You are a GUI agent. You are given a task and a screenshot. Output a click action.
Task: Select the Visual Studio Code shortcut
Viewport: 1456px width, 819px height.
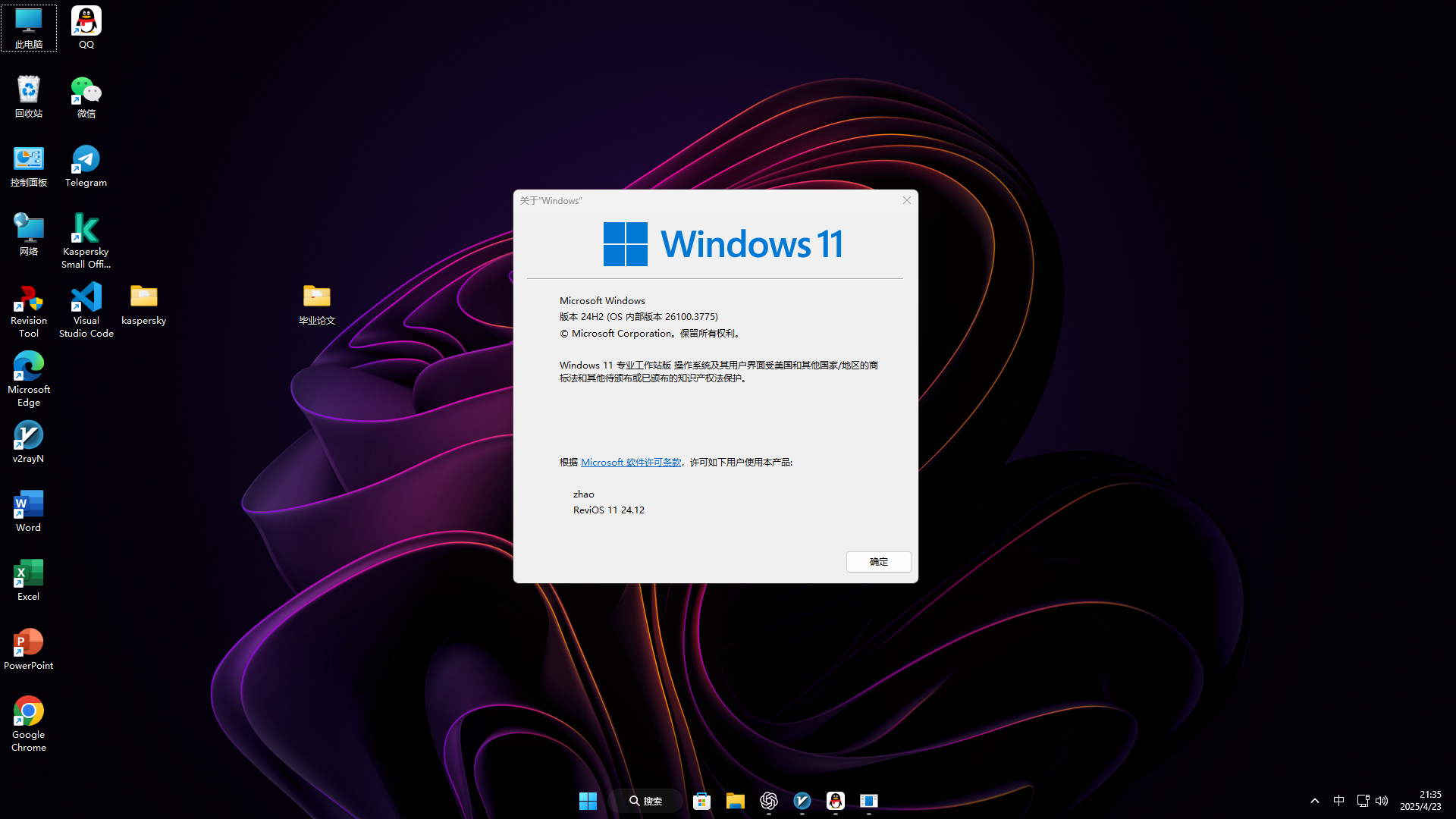pyautogui.click(x=86, y=299)
